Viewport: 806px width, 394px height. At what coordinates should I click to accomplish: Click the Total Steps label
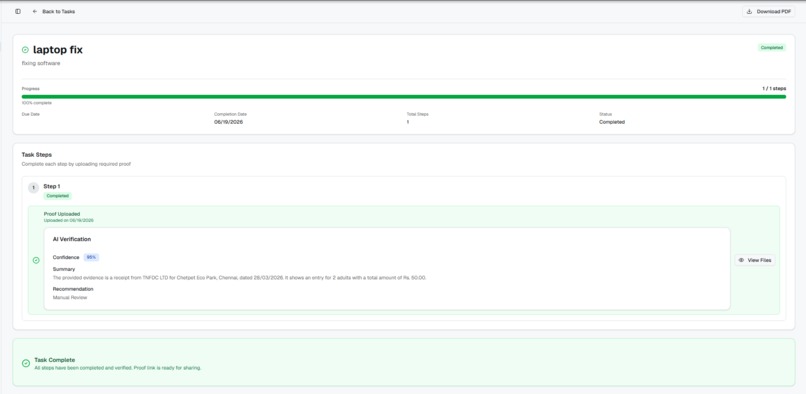click(x=417, y=114)
